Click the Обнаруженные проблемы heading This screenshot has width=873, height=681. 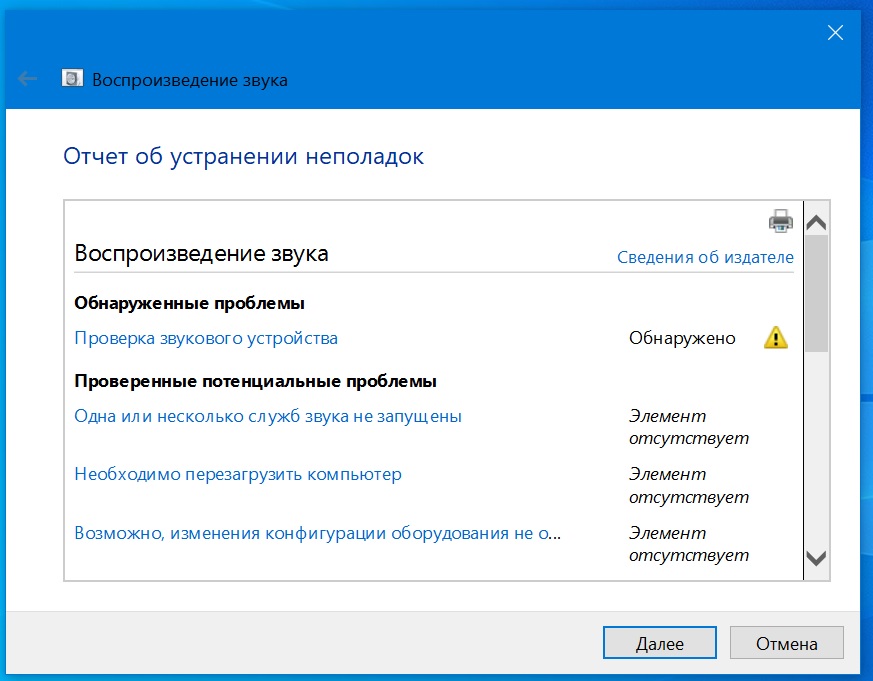[x=189, y=303]
